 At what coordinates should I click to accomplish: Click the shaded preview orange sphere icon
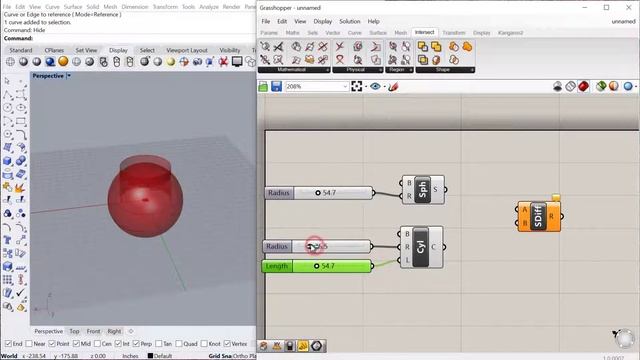coord(613,86)
